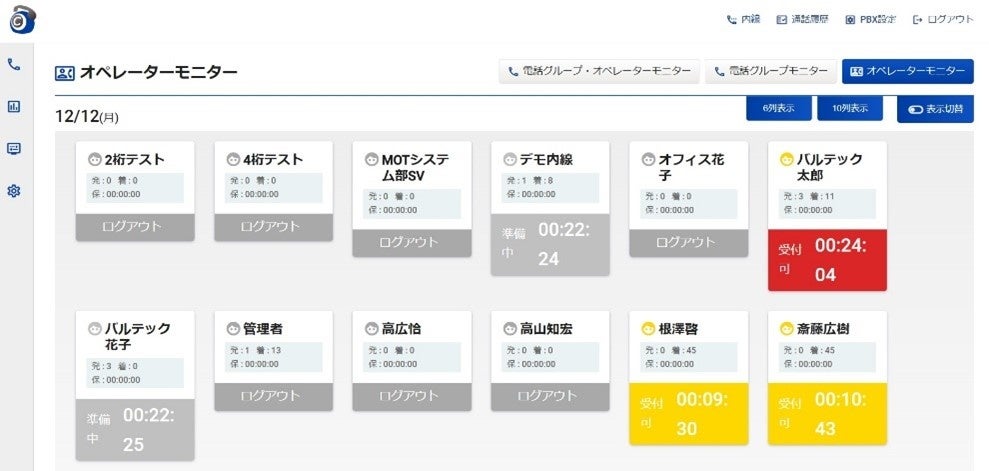The height and width of the screenshot is (471, 989).
Task: Select the blue オペレーターモニター tab
Action: pos(907,71)
